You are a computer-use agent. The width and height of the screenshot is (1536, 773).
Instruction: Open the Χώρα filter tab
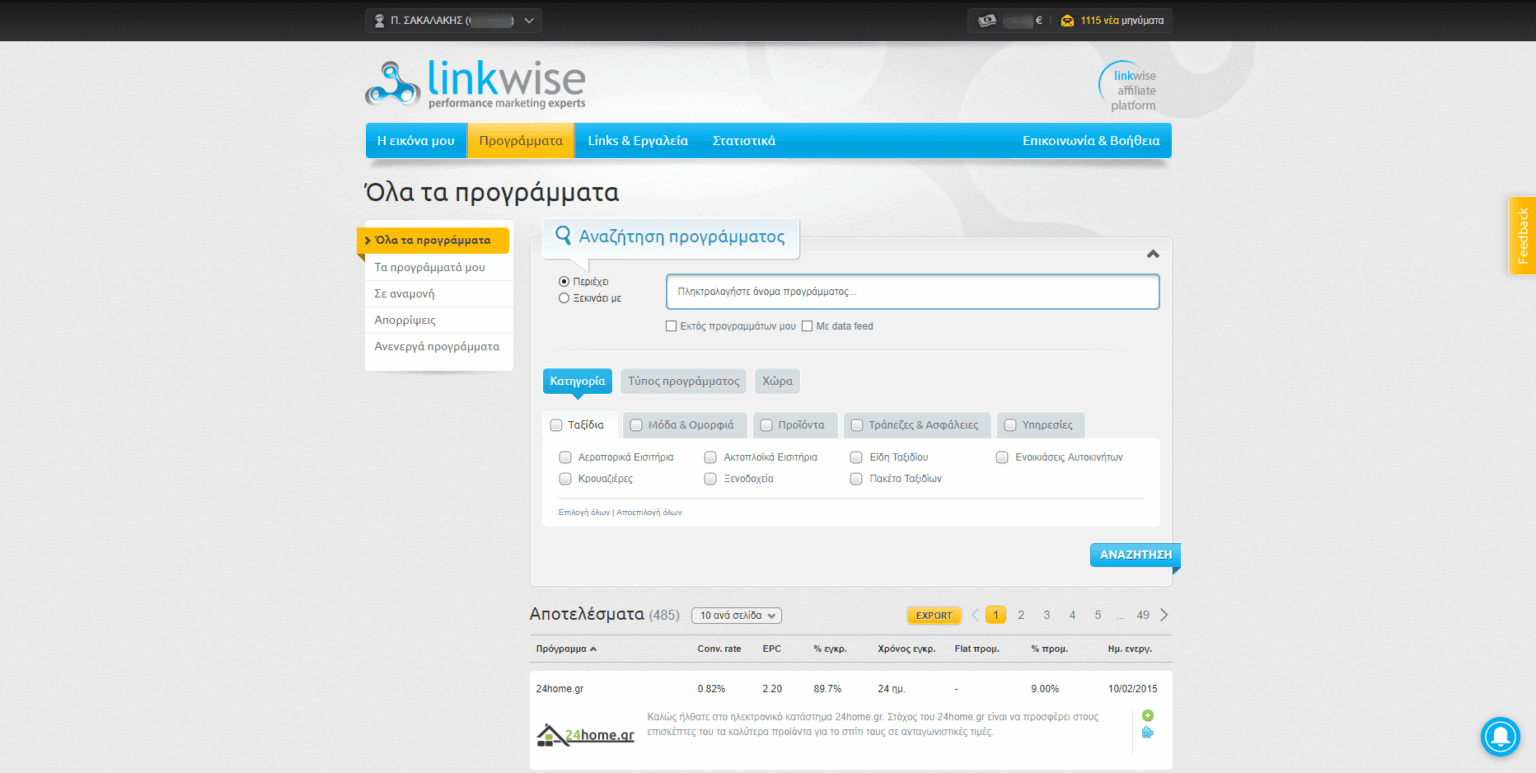(777, 381)
